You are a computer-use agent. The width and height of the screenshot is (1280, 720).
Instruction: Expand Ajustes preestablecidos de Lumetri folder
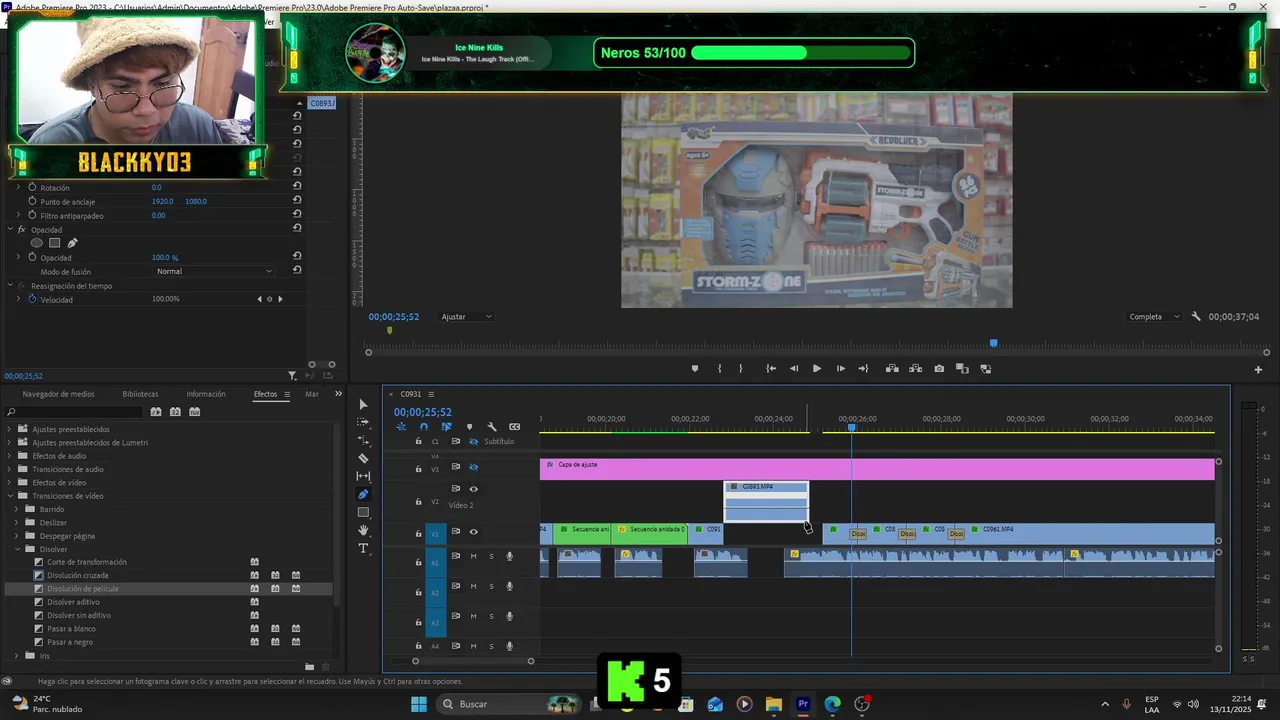10,443
